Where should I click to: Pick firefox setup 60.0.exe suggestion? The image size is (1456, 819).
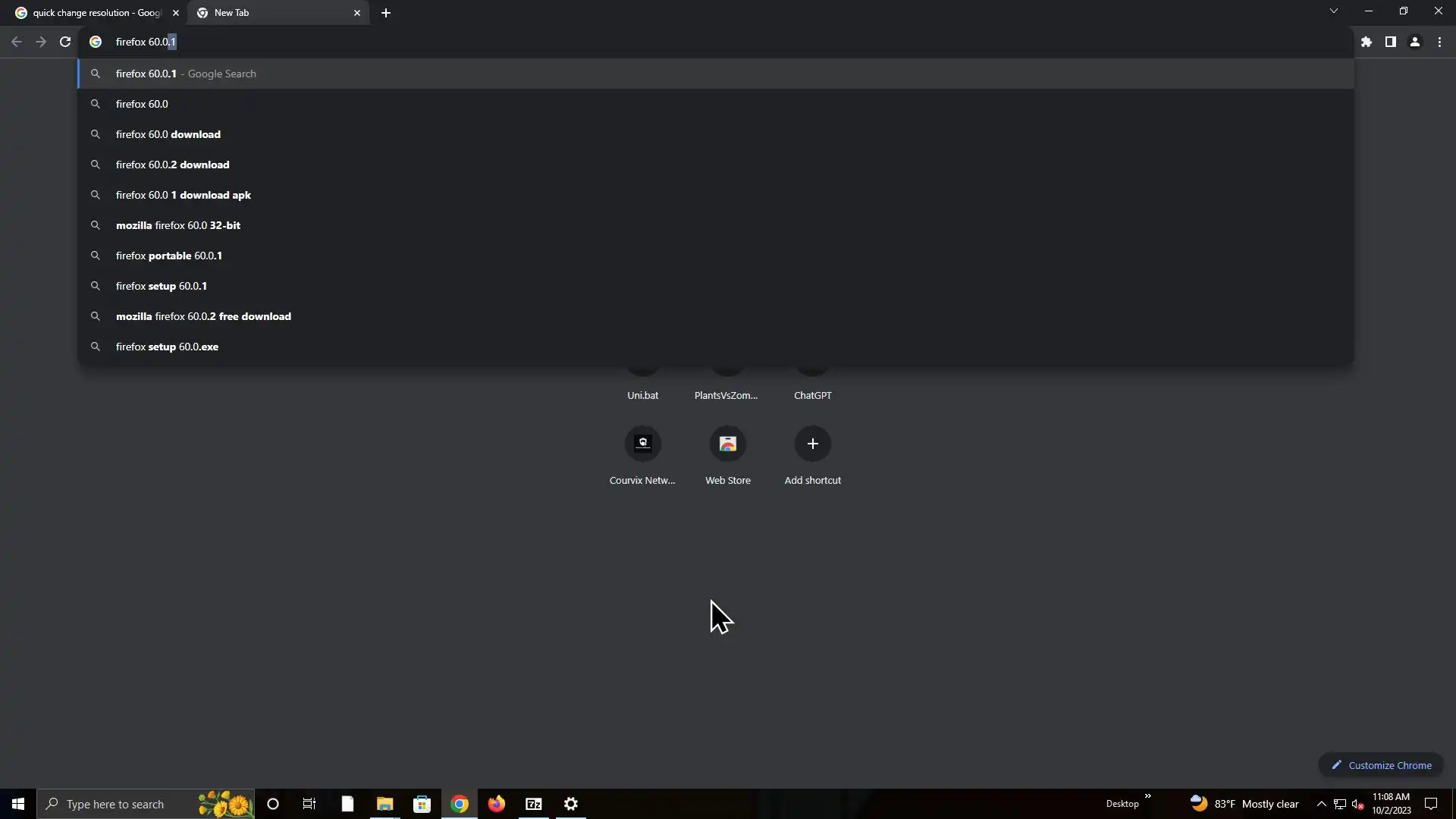click(167, 347)
